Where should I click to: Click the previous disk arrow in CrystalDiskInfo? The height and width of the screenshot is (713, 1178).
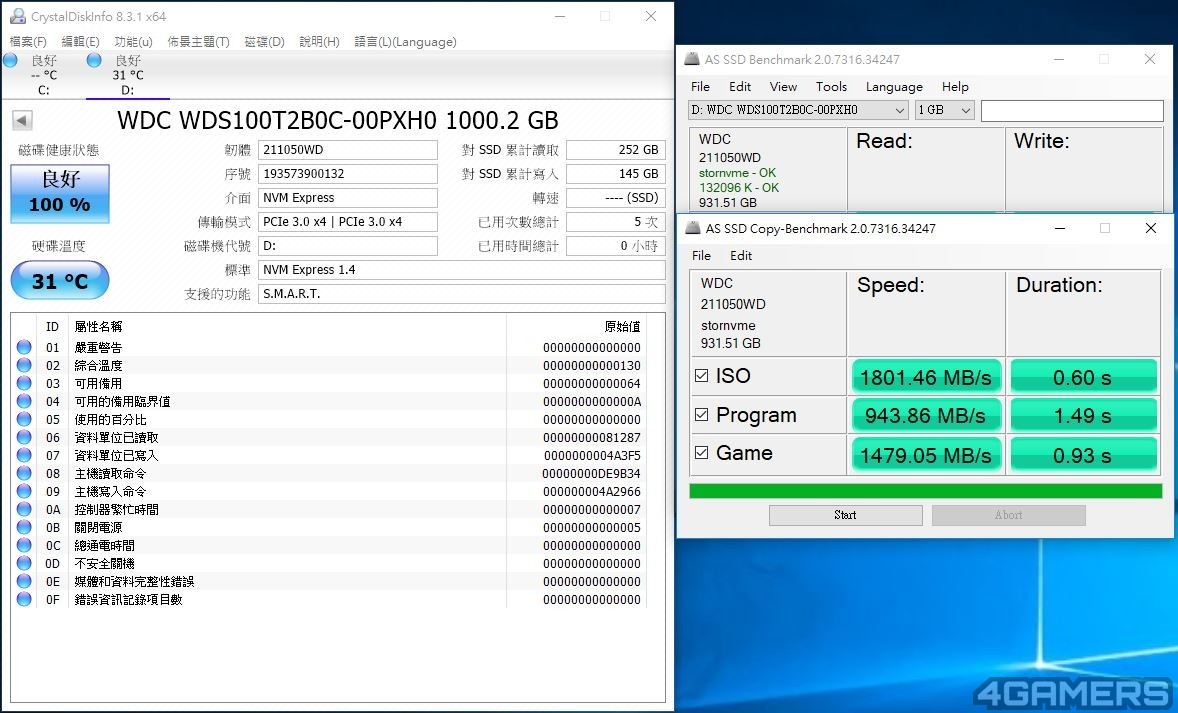[22, 120]
